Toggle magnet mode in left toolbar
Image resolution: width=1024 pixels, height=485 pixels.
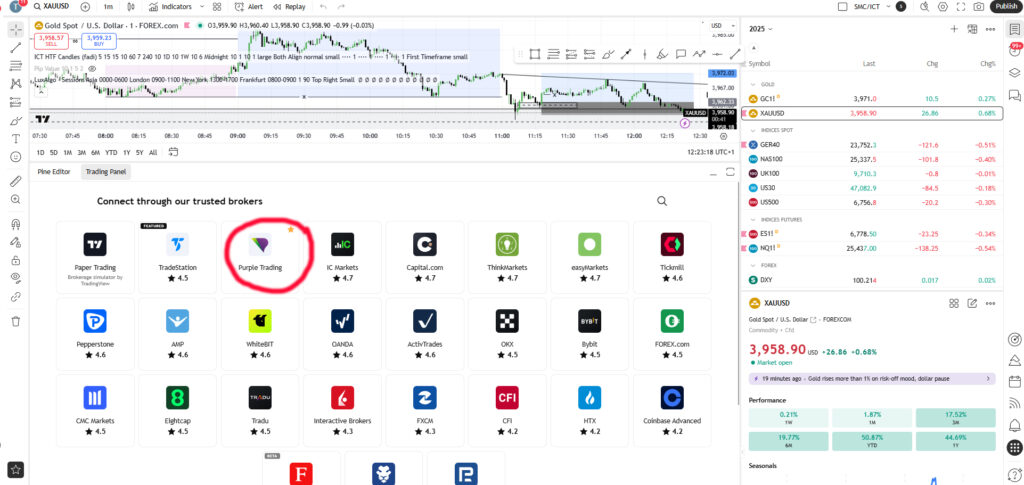[15, 225]
